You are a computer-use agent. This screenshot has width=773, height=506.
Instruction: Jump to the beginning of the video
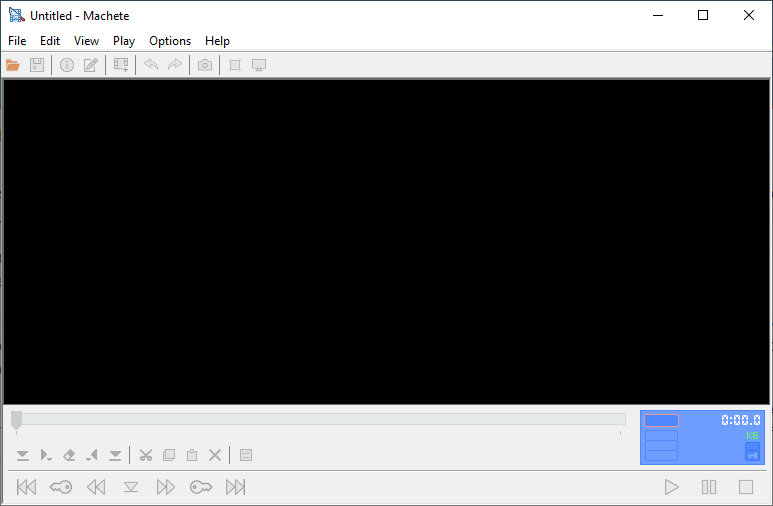[x=26, y=487]
